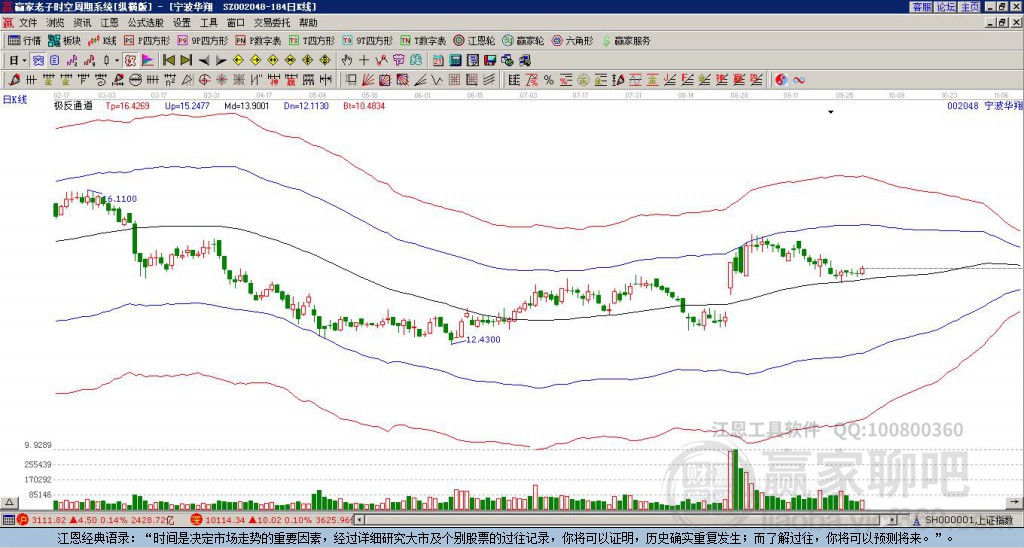
Task: Open the 板块 sector view
Action: coord(64,40)
